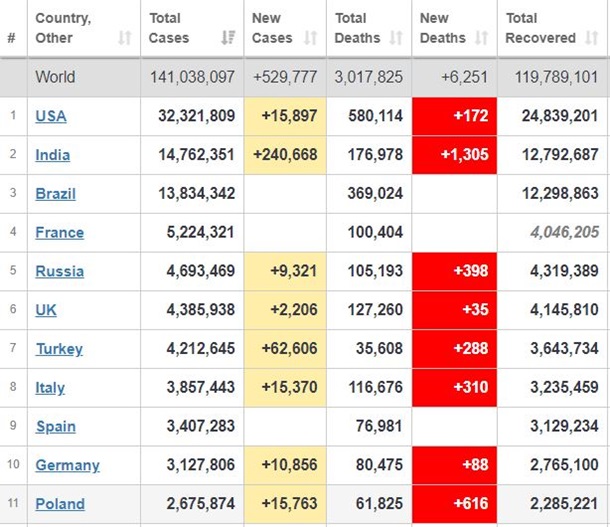This screenshot has width=610, height=527.
Task: Open the Turkey country link
Action: pos(59,349)
